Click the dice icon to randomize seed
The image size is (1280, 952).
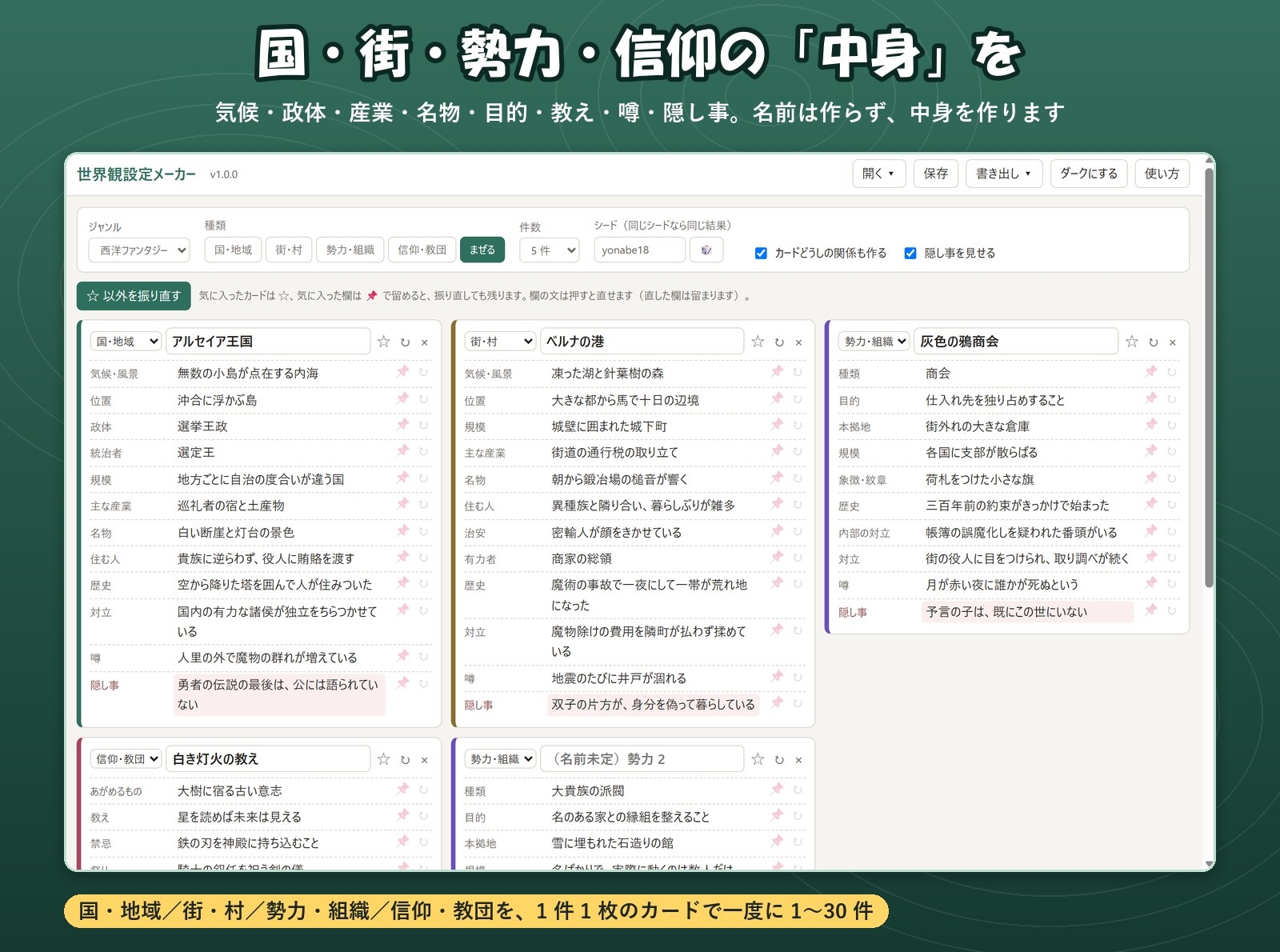706,250
